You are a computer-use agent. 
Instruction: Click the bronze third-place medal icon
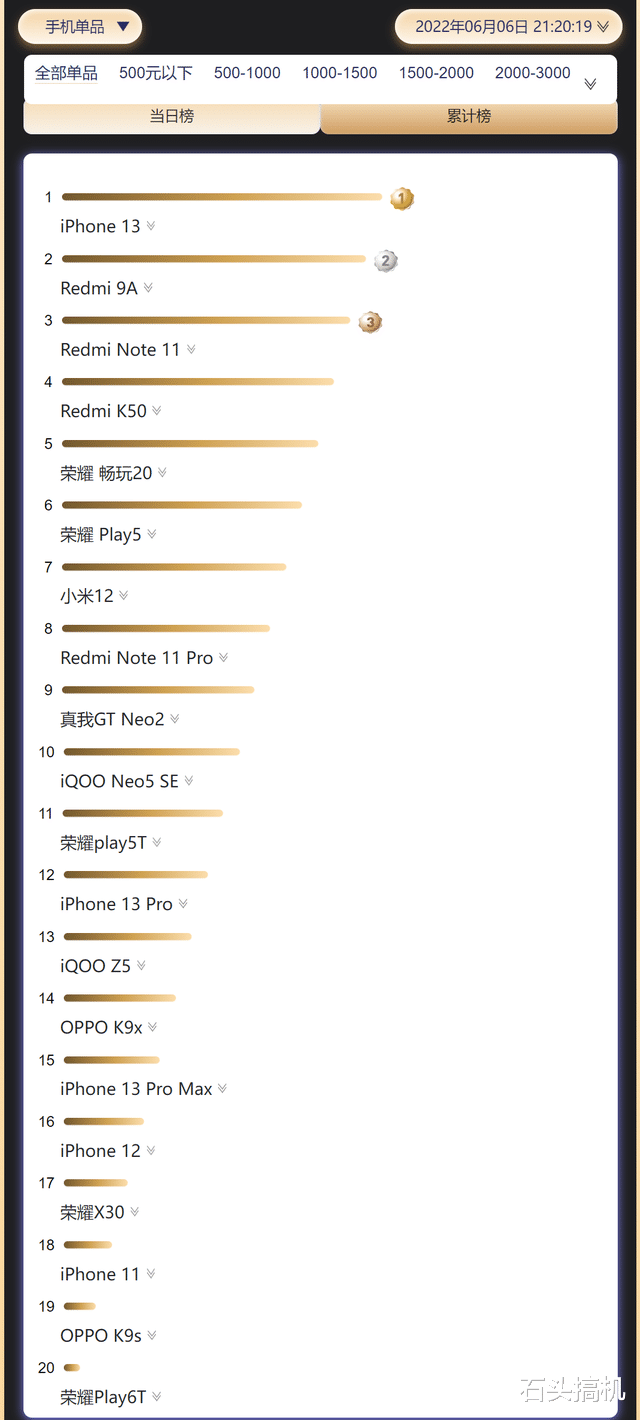click(x=370, y=322)
